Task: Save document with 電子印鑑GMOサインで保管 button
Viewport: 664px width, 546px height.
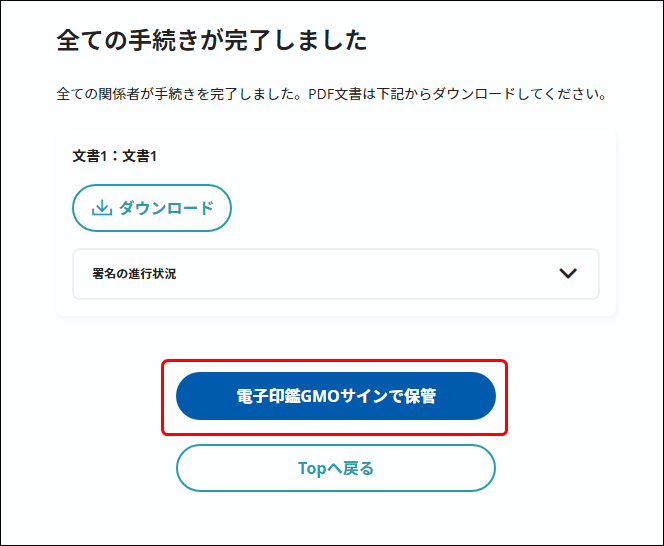Action: (336, 396)
